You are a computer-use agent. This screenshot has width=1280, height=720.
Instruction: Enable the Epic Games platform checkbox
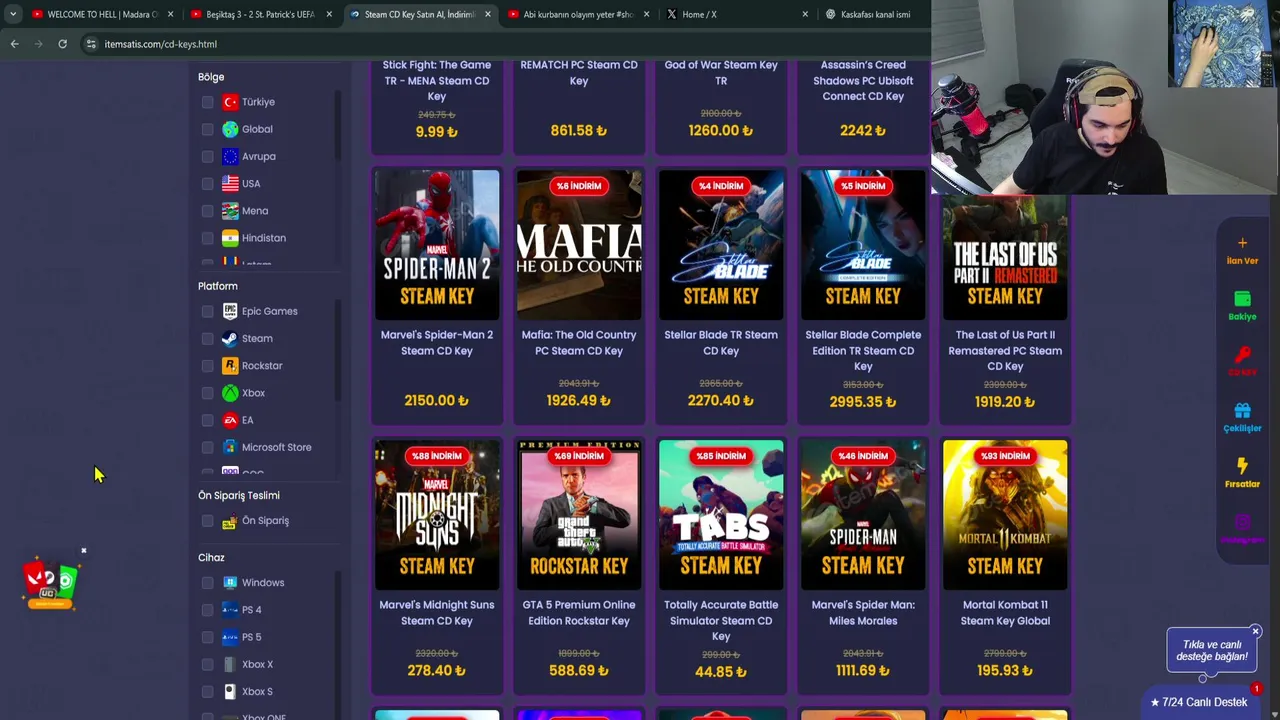pyautogui.click(x=207, y=311)
